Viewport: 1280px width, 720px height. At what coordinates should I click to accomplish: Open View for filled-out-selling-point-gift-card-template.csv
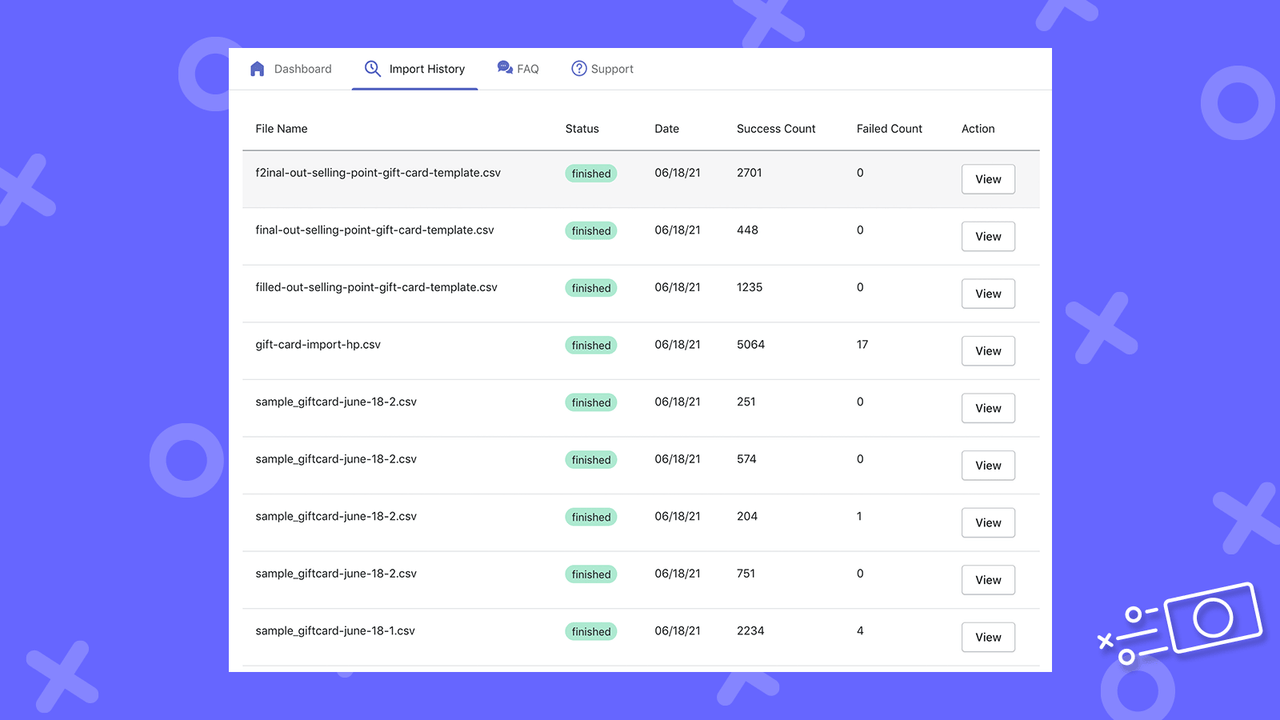pyautogui.click(x=987, y=293)
